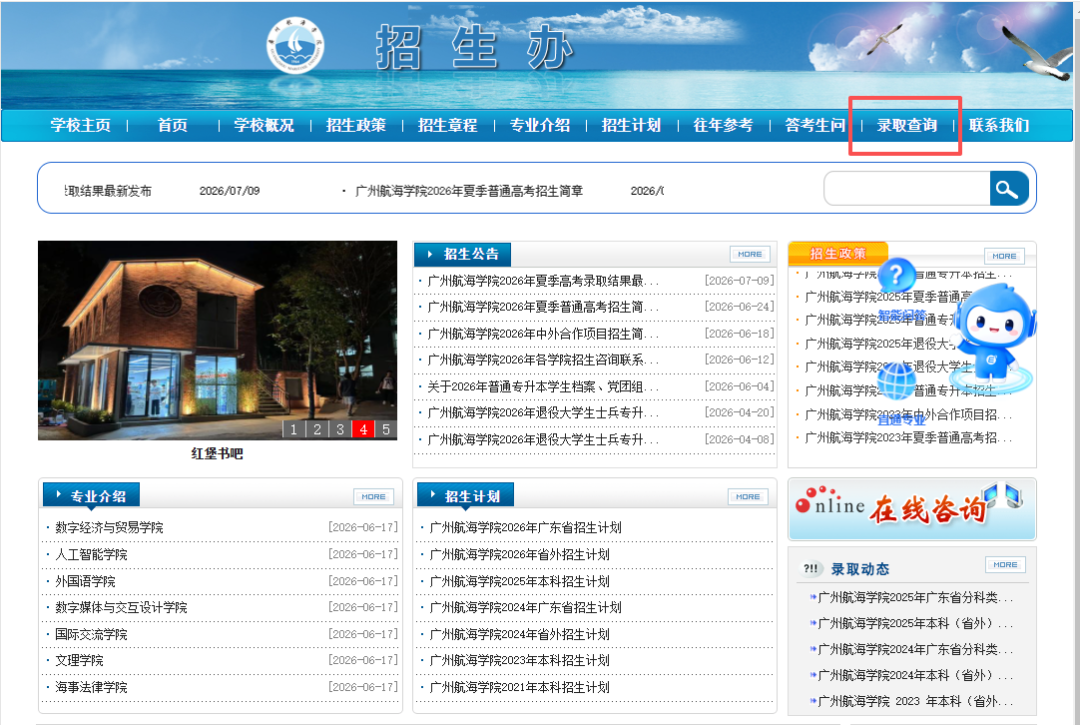The width and height of the screenshot is (1080, 725).
Task: Open 国际交流学院 link
Action: pyautogui.click(x=91, y=634)
